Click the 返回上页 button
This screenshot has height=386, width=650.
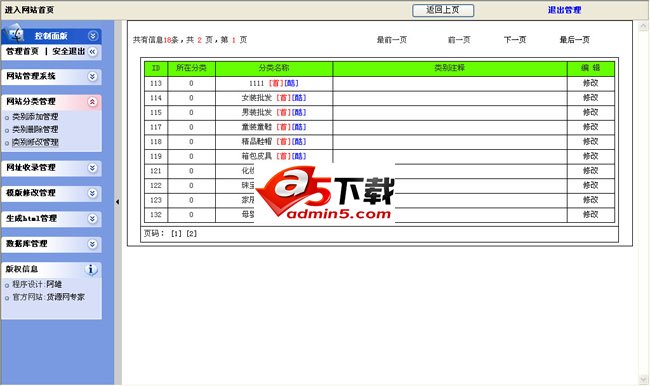point(443,10)
